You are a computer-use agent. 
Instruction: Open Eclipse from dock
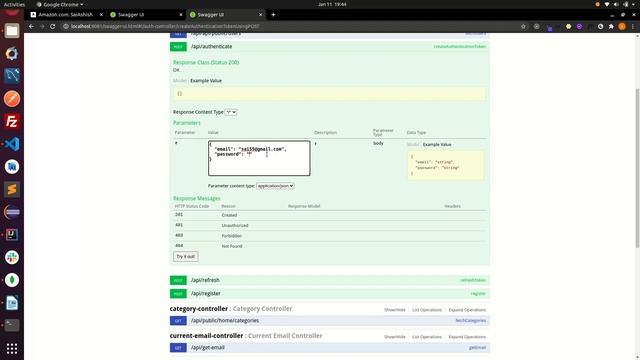tap(12, 212)
